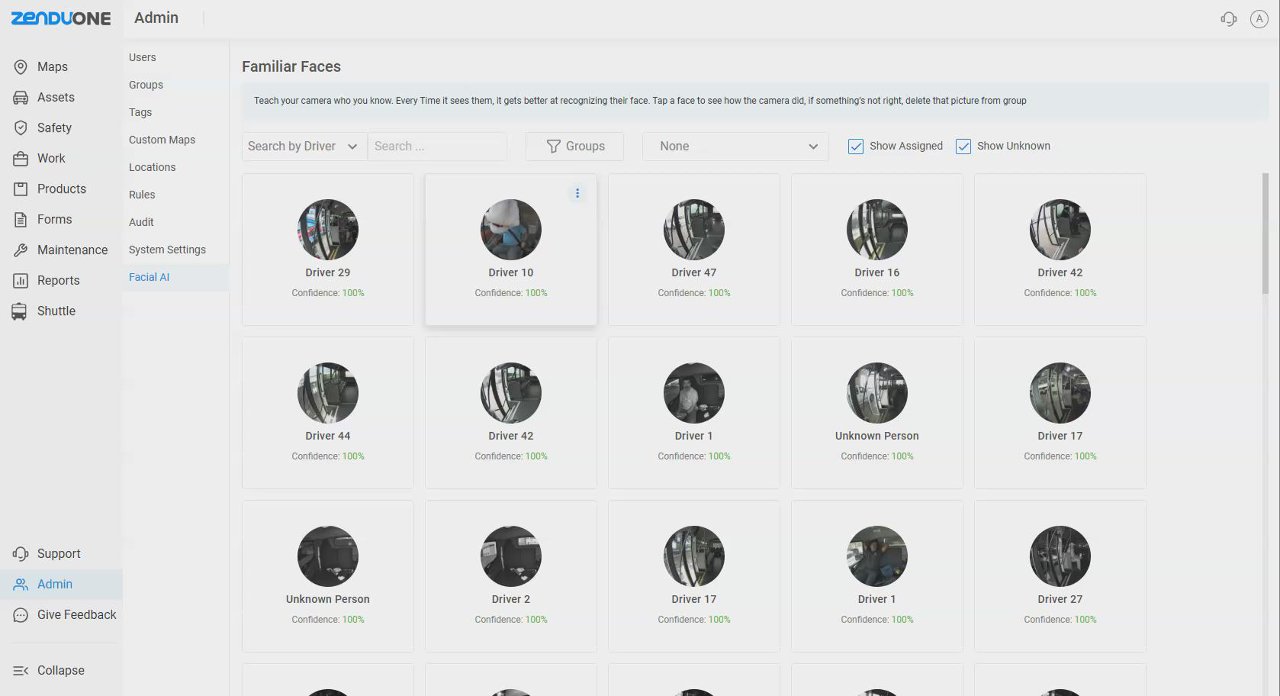
Task: Click the Assets vehicle icon in sidebar
Action: pyautogui.click(x=20, y=97)
